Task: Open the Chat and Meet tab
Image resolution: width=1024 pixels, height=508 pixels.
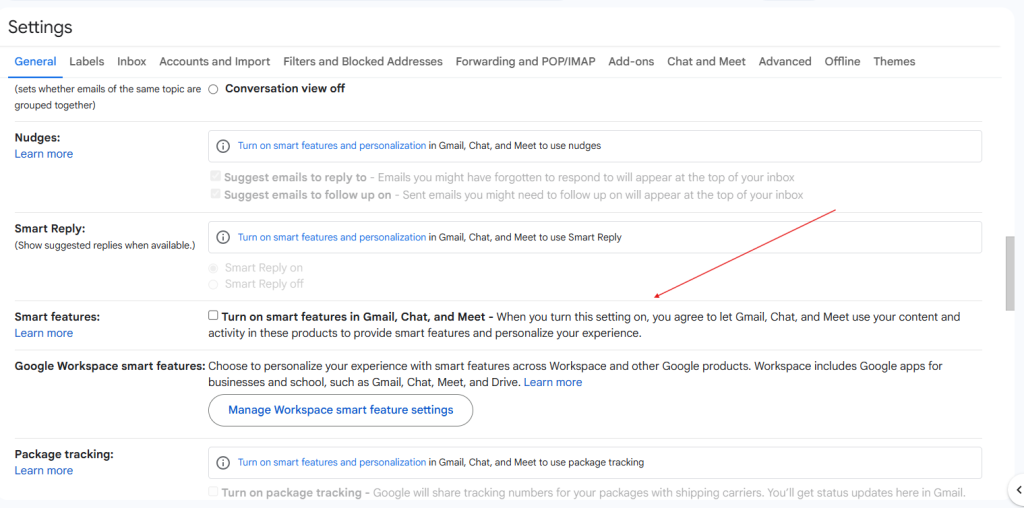Action: click(x=706, y=62)
